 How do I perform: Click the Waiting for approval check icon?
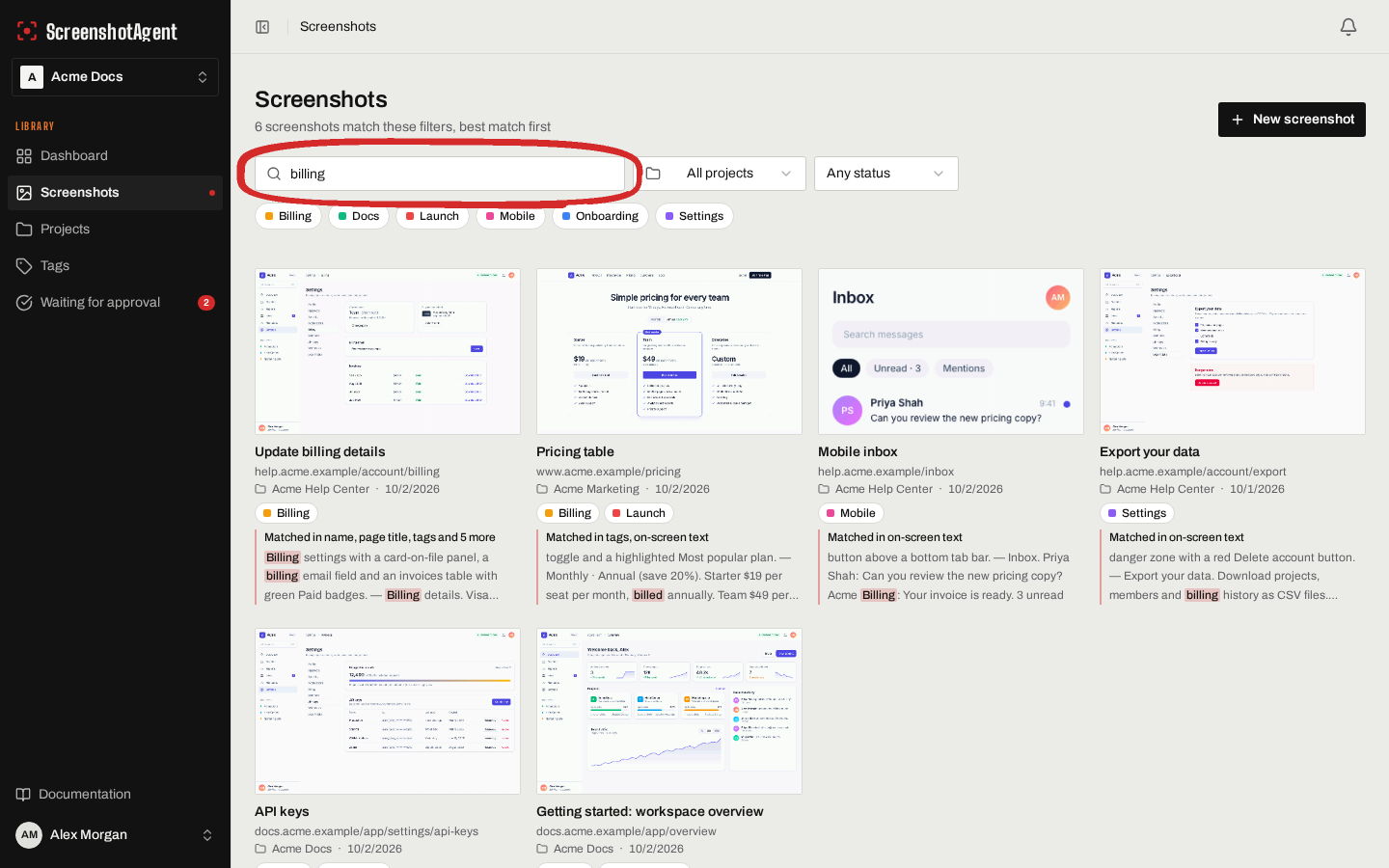click(24, 303)
